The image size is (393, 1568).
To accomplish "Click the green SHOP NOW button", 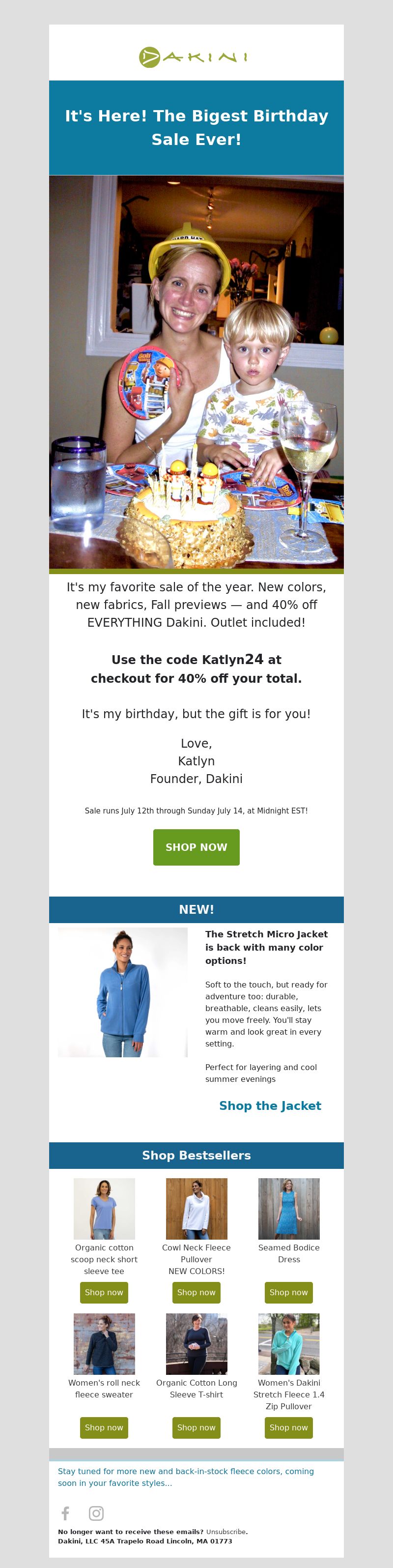I will (x=196, y=847).
